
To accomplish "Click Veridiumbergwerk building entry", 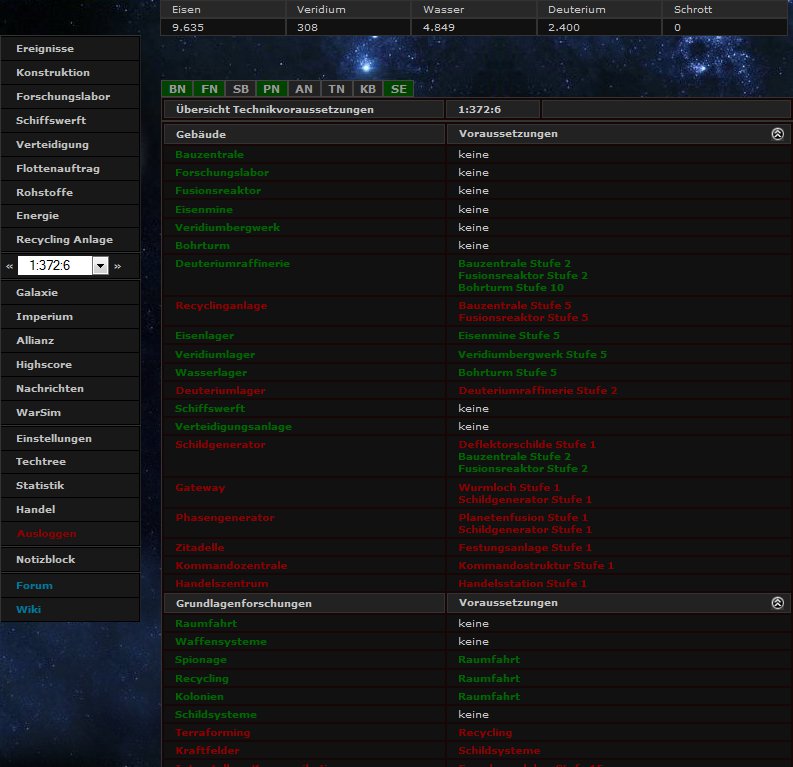I will 228,228.
